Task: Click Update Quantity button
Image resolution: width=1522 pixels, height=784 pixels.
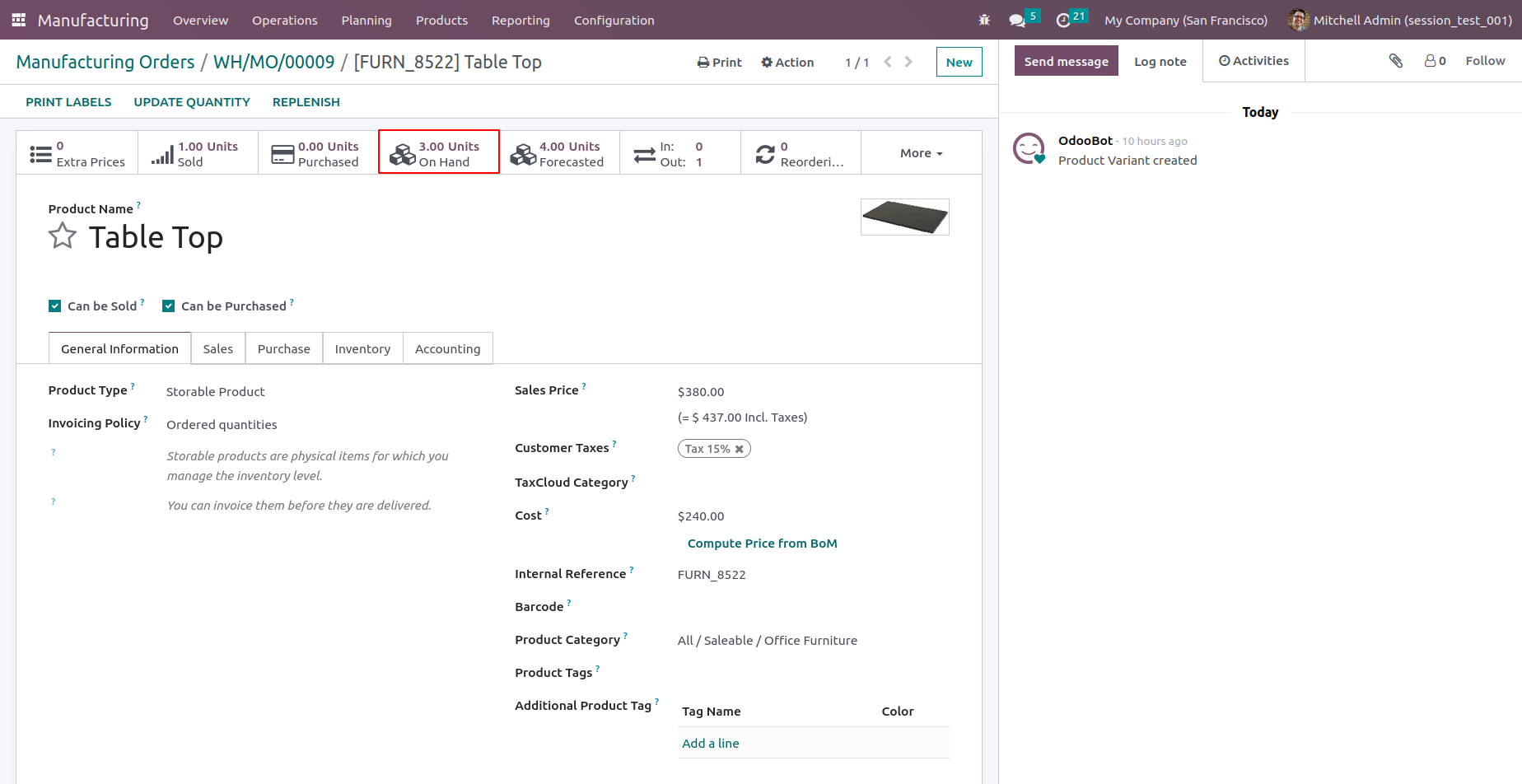Action: coord(192,102)
